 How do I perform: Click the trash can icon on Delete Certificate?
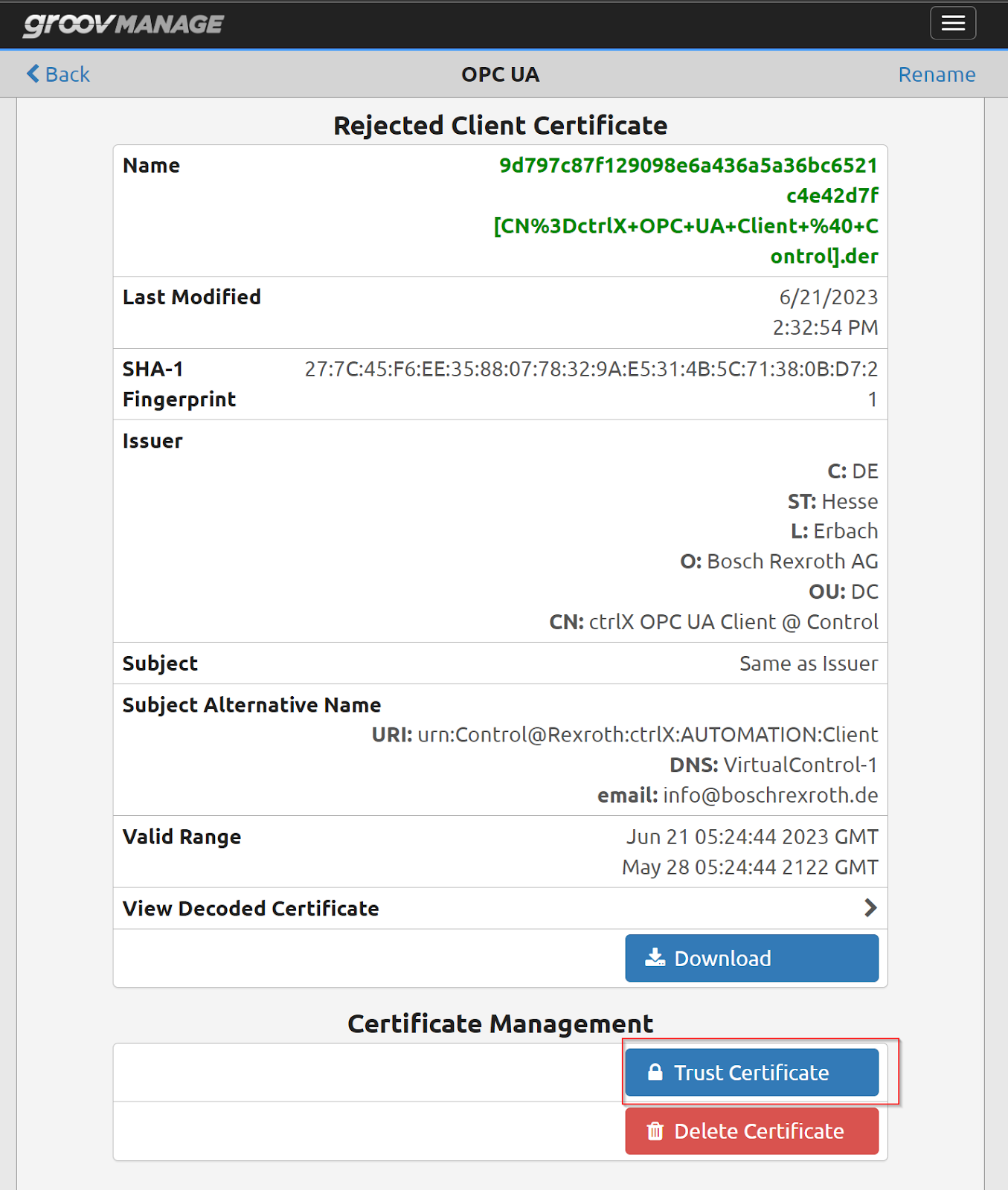(655, 1130)
